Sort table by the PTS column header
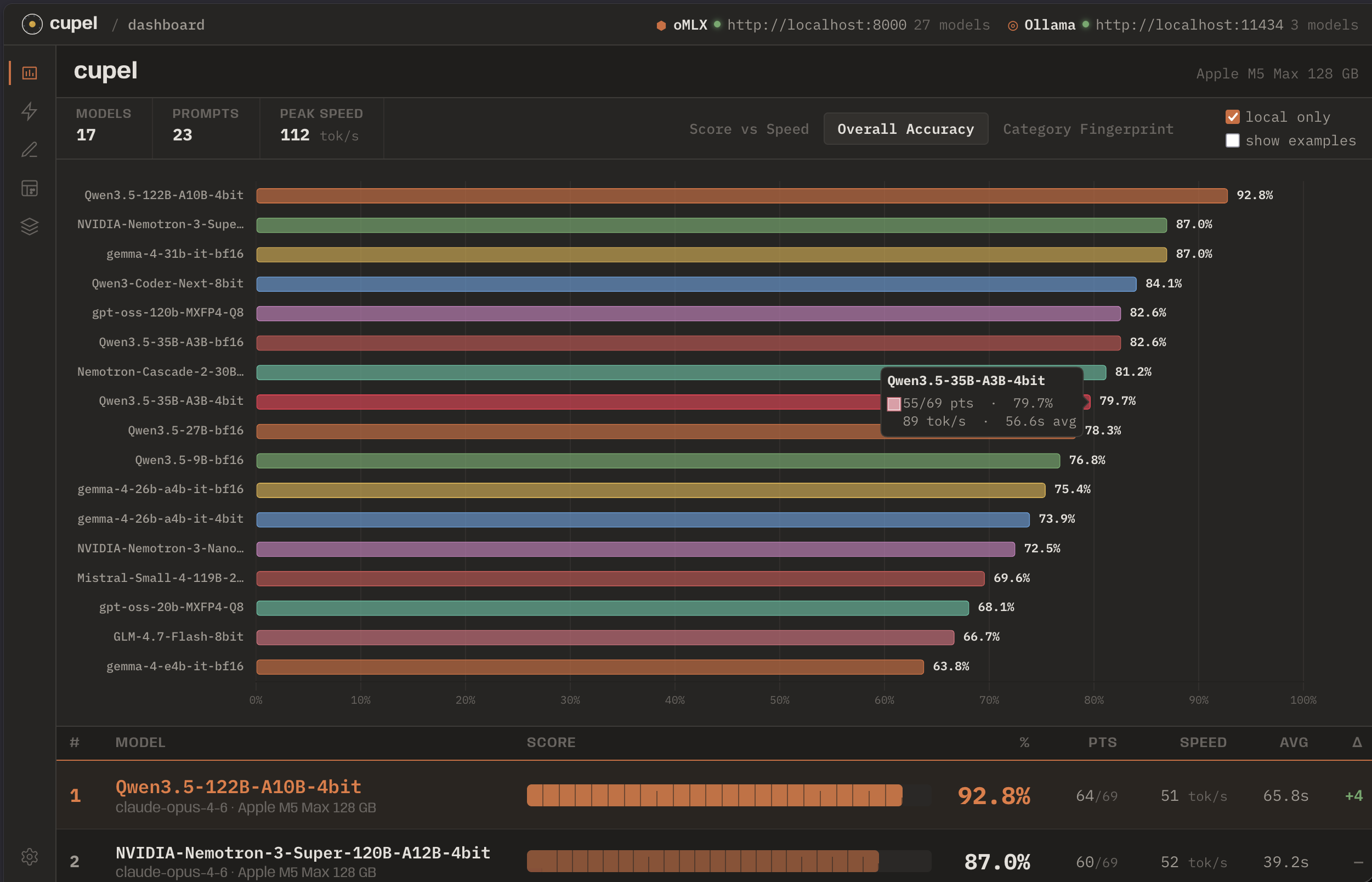1372x882 pixels. tap(1102, 742)
